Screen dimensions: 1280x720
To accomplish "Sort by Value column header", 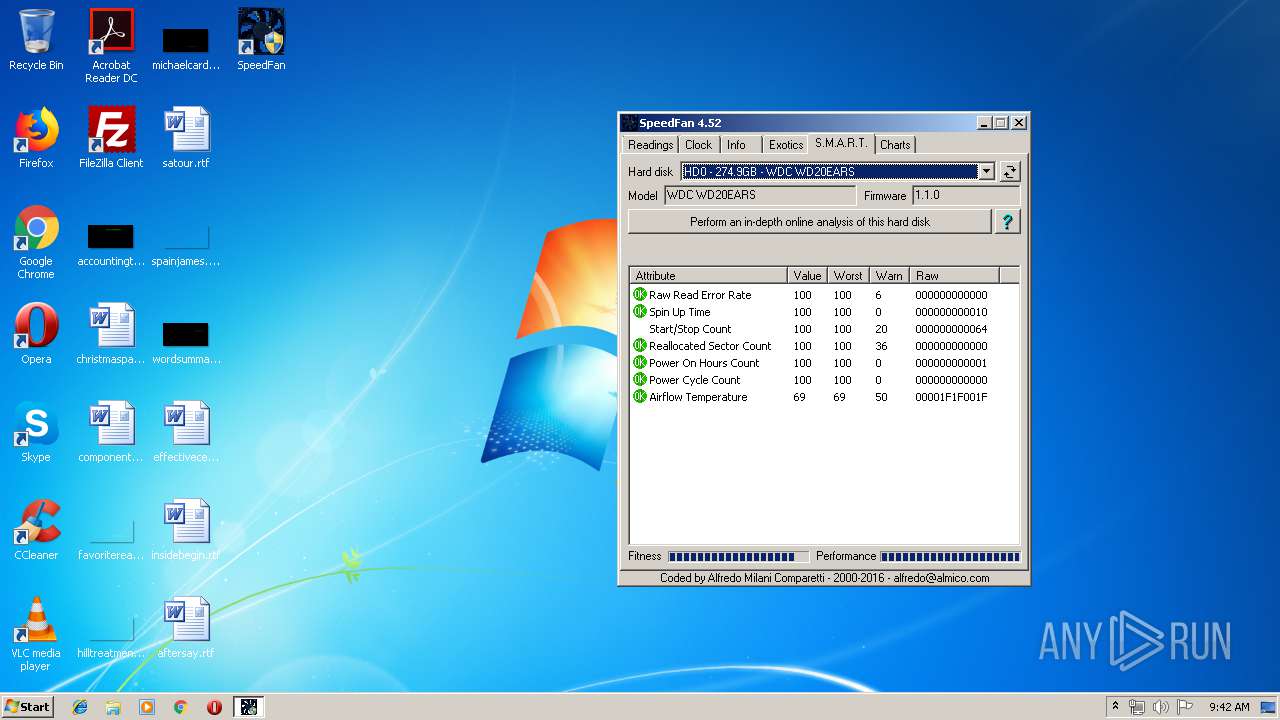I will [x=807, y=276].
